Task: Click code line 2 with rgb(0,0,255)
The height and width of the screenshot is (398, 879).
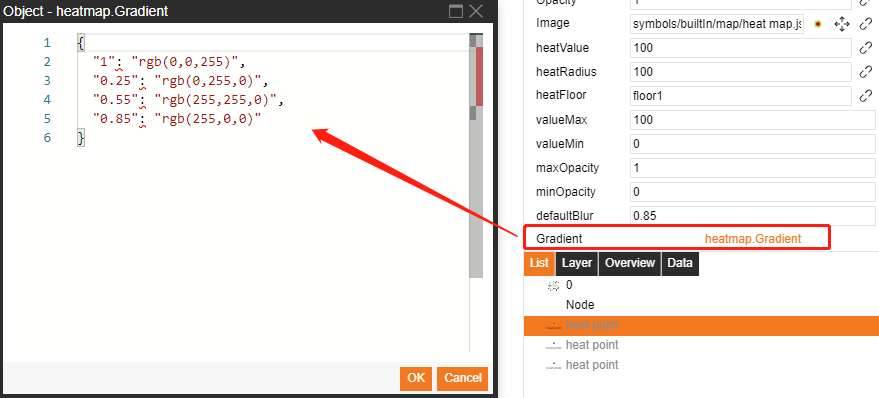Action: (170, 62)
